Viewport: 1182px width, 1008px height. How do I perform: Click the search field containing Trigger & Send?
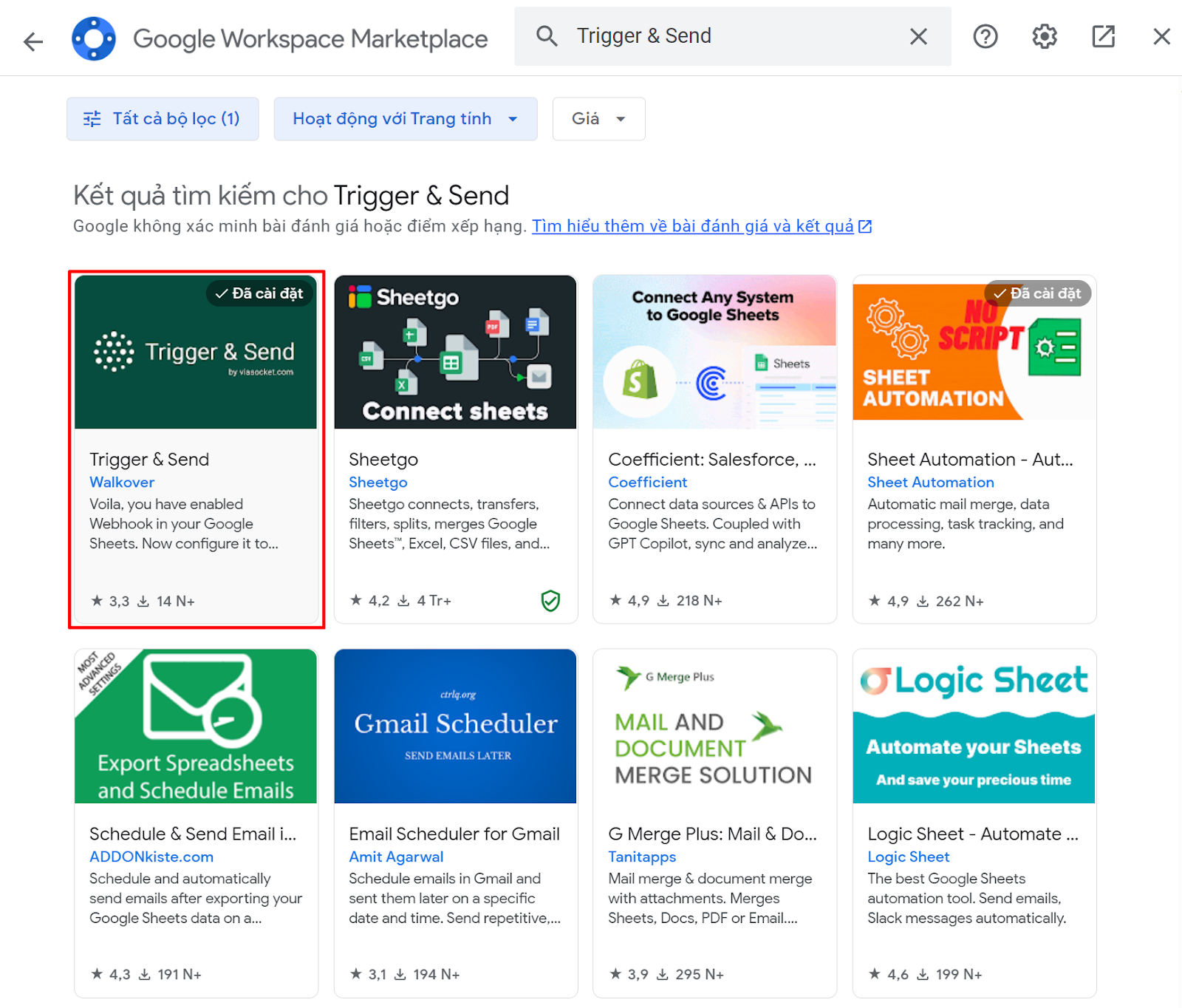[x=733, y=36]
